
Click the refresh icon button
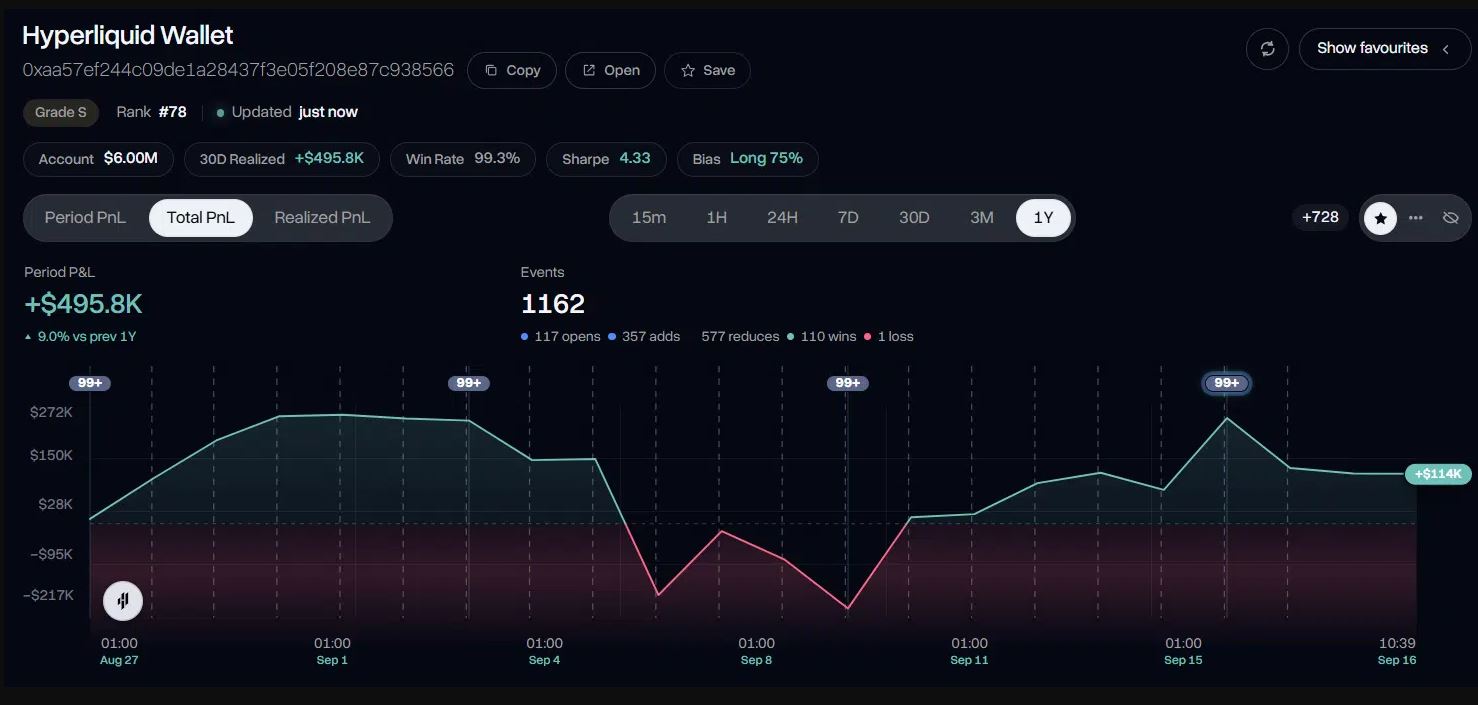pos(1267,49)
